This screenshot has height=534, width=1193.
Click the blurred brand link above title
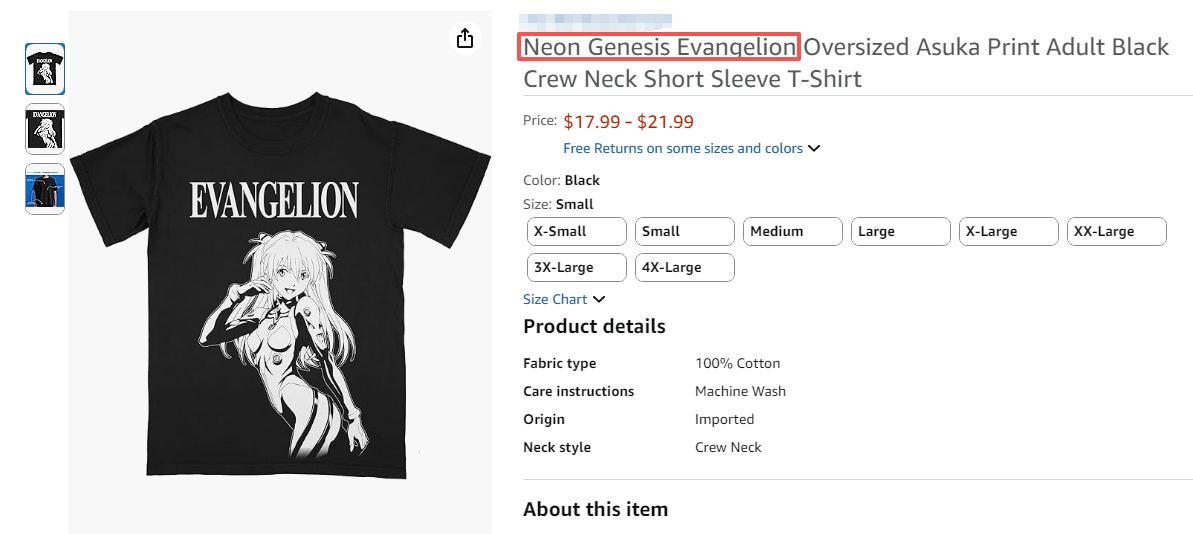click(596, 19)
